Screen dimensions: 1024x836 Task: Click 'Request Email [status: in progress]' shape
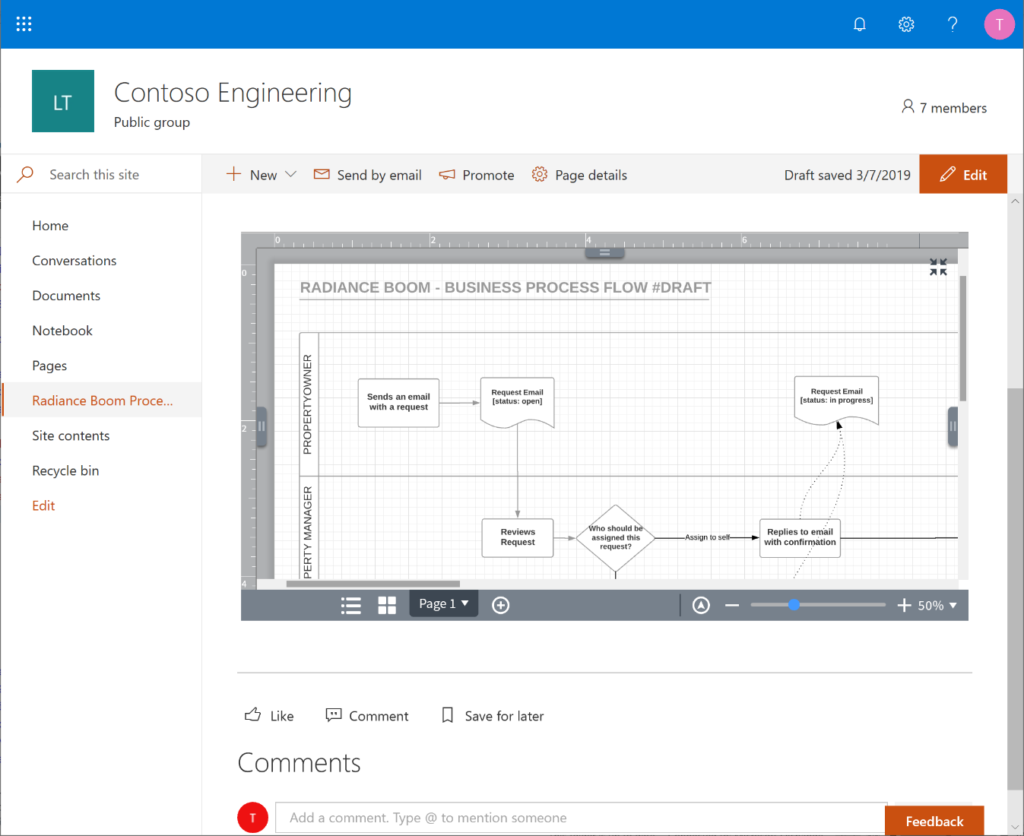pyautogui.click(x=837, y=400)
